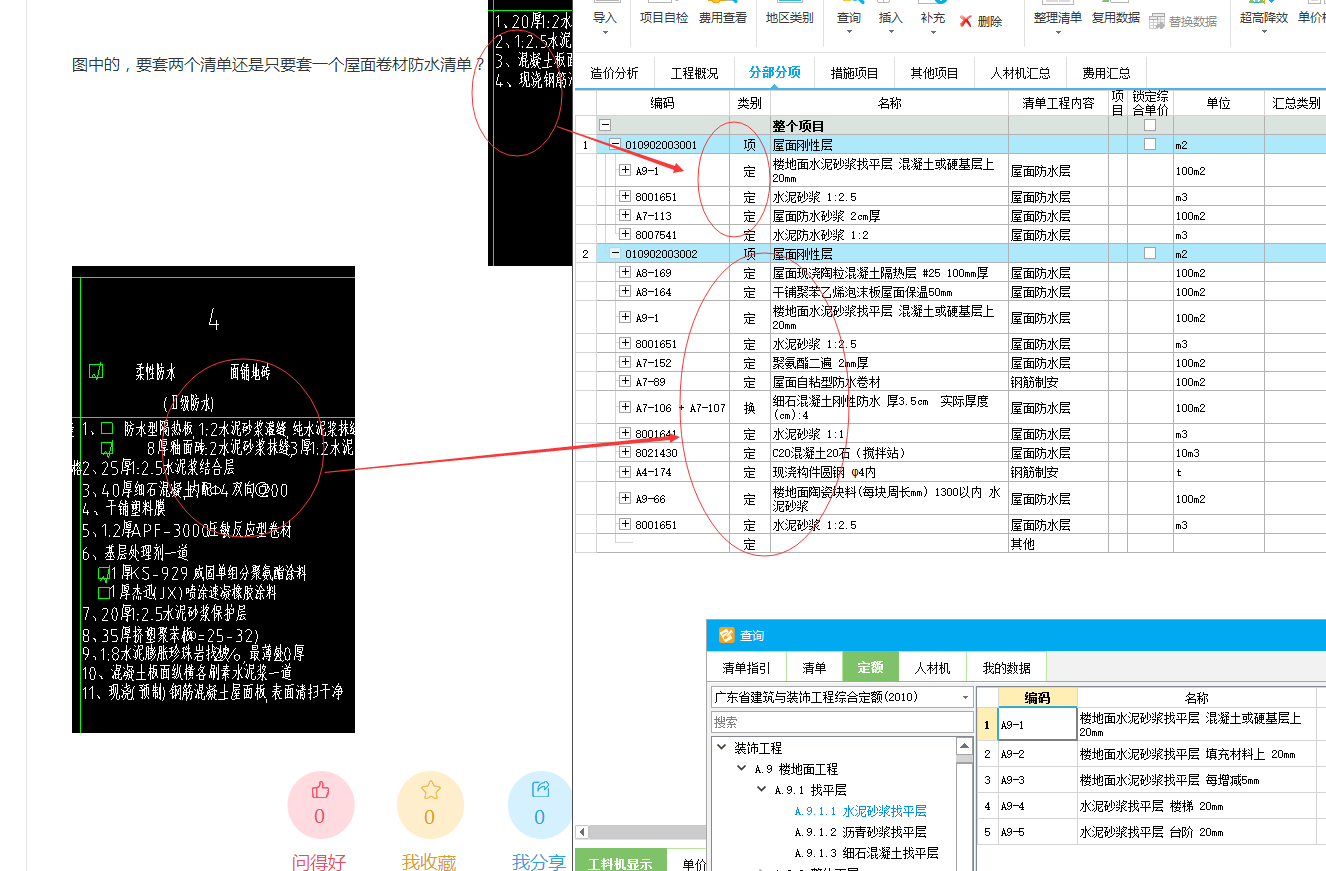1326x871 pixels.
Task: Collapse item 010902003002 row
Action: point(615,254)
